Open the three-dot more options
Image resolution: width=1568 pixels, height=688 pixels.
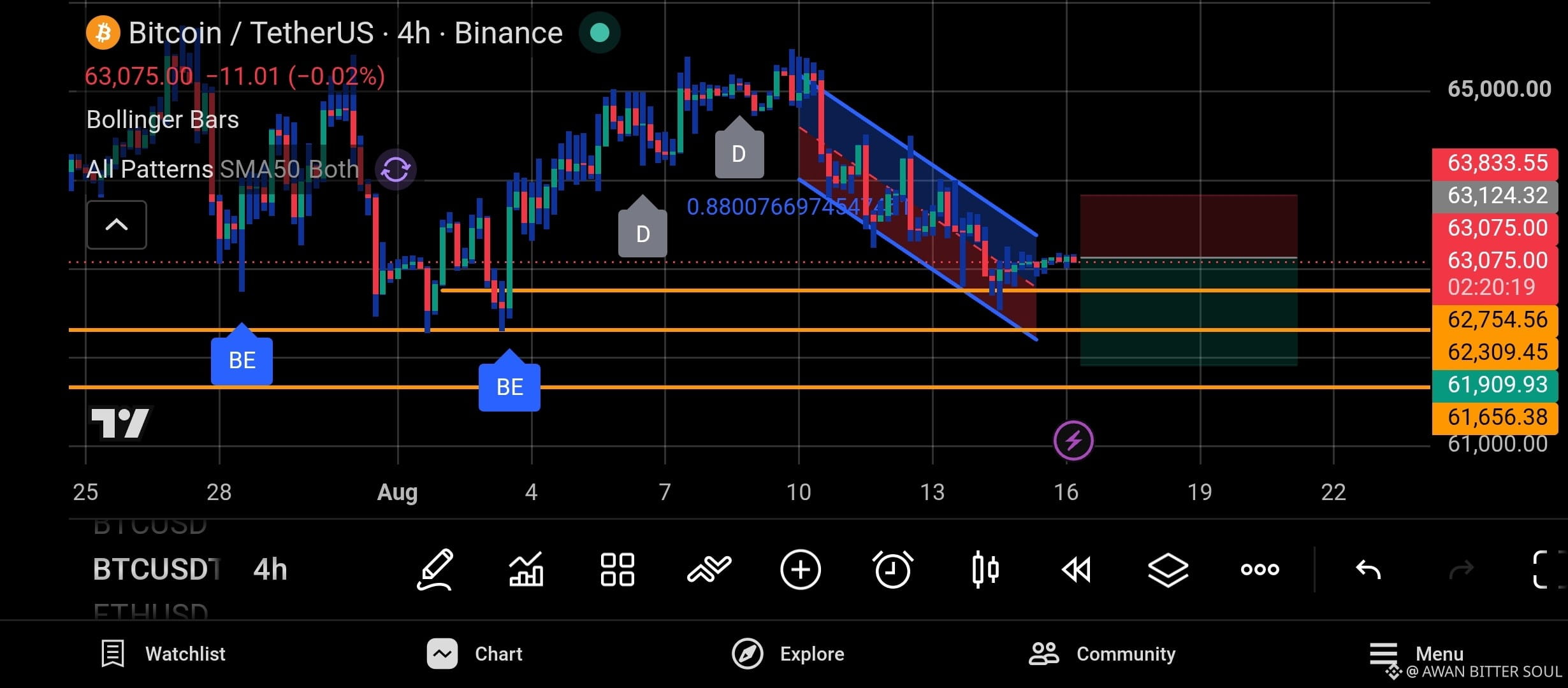(x=1260, y=570)
